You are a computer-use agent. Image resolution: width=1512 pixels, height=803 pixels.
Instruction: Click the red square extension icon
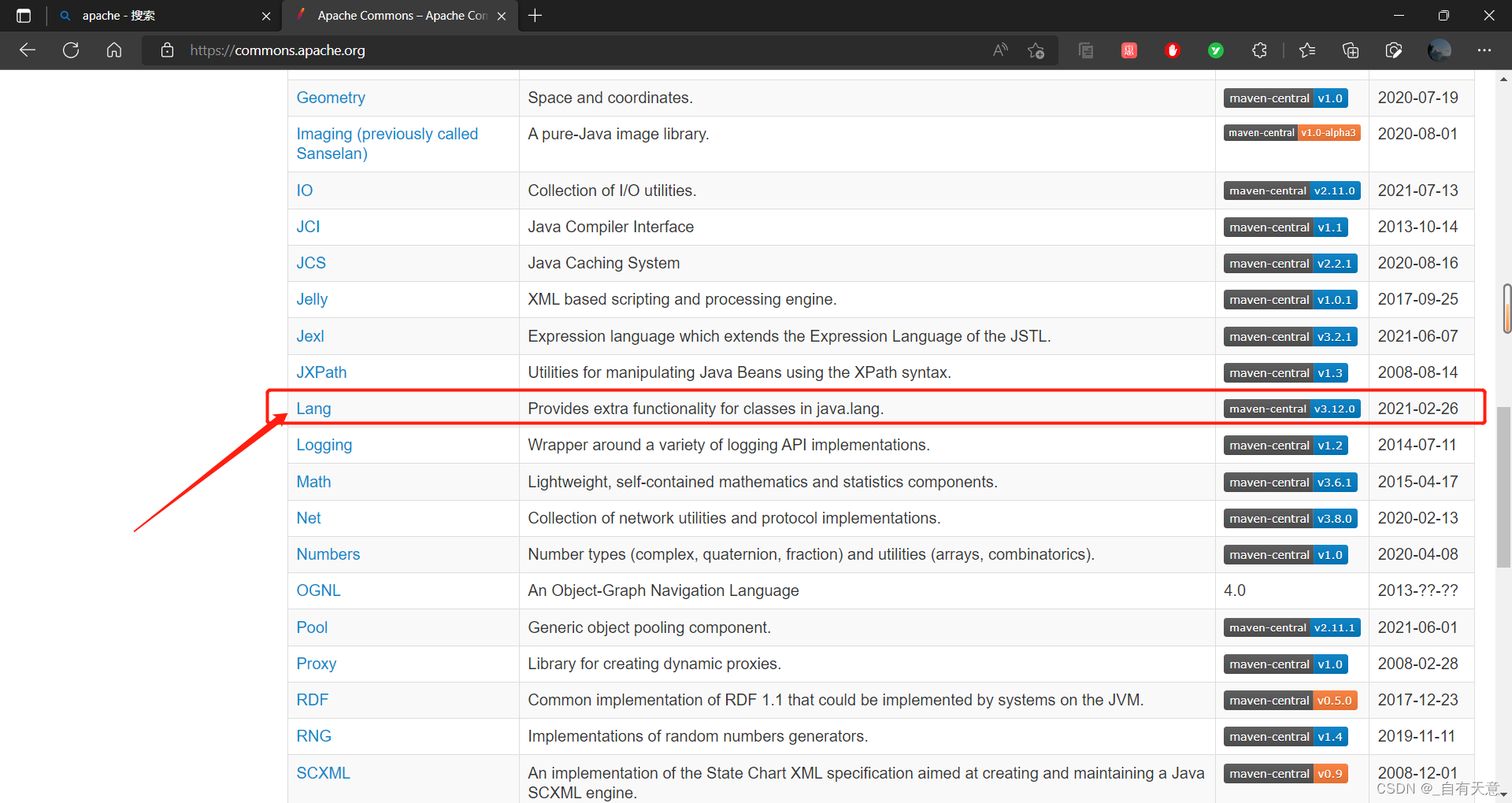click(1129, 50)
